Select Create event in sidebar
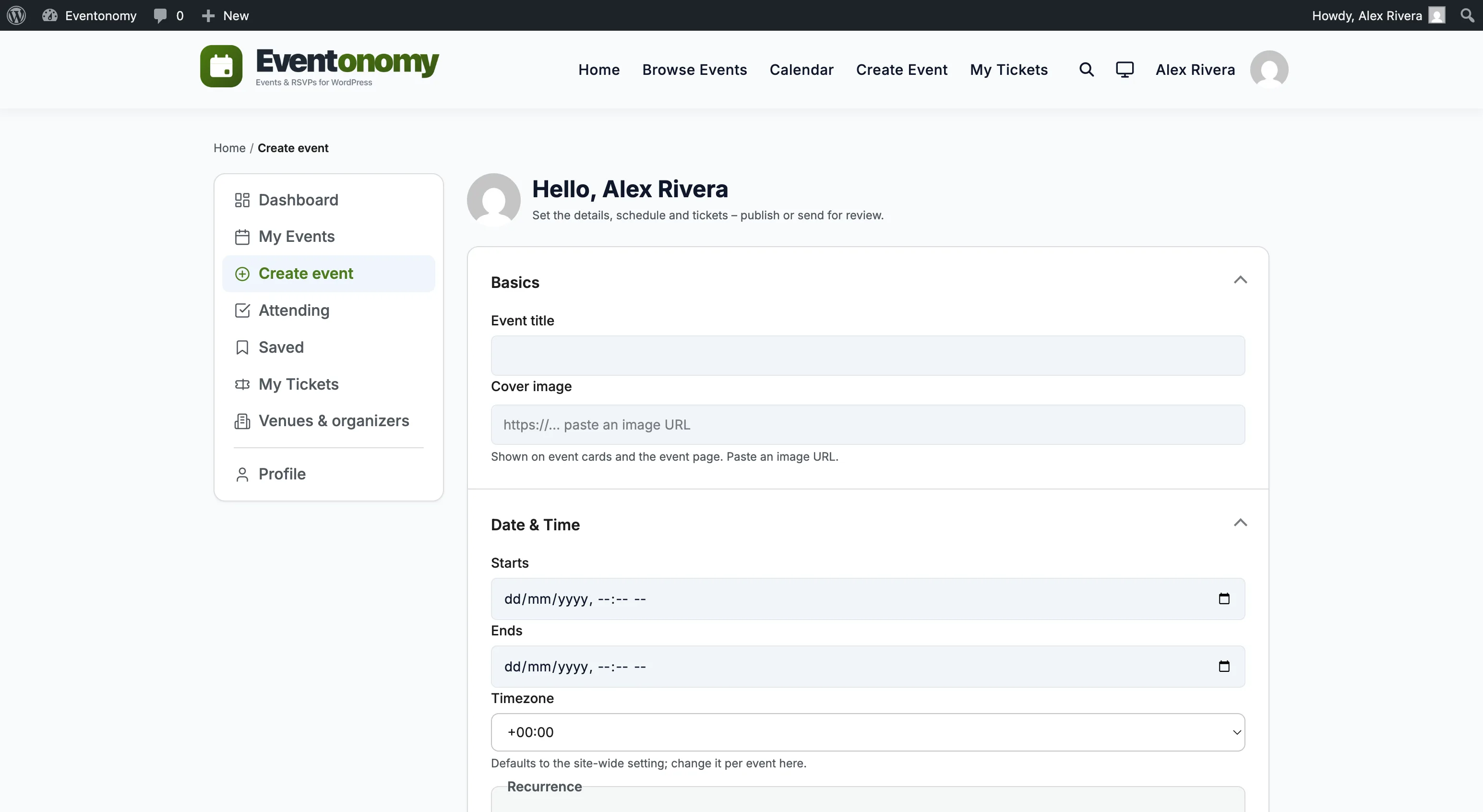 click(x=329, y=274)
